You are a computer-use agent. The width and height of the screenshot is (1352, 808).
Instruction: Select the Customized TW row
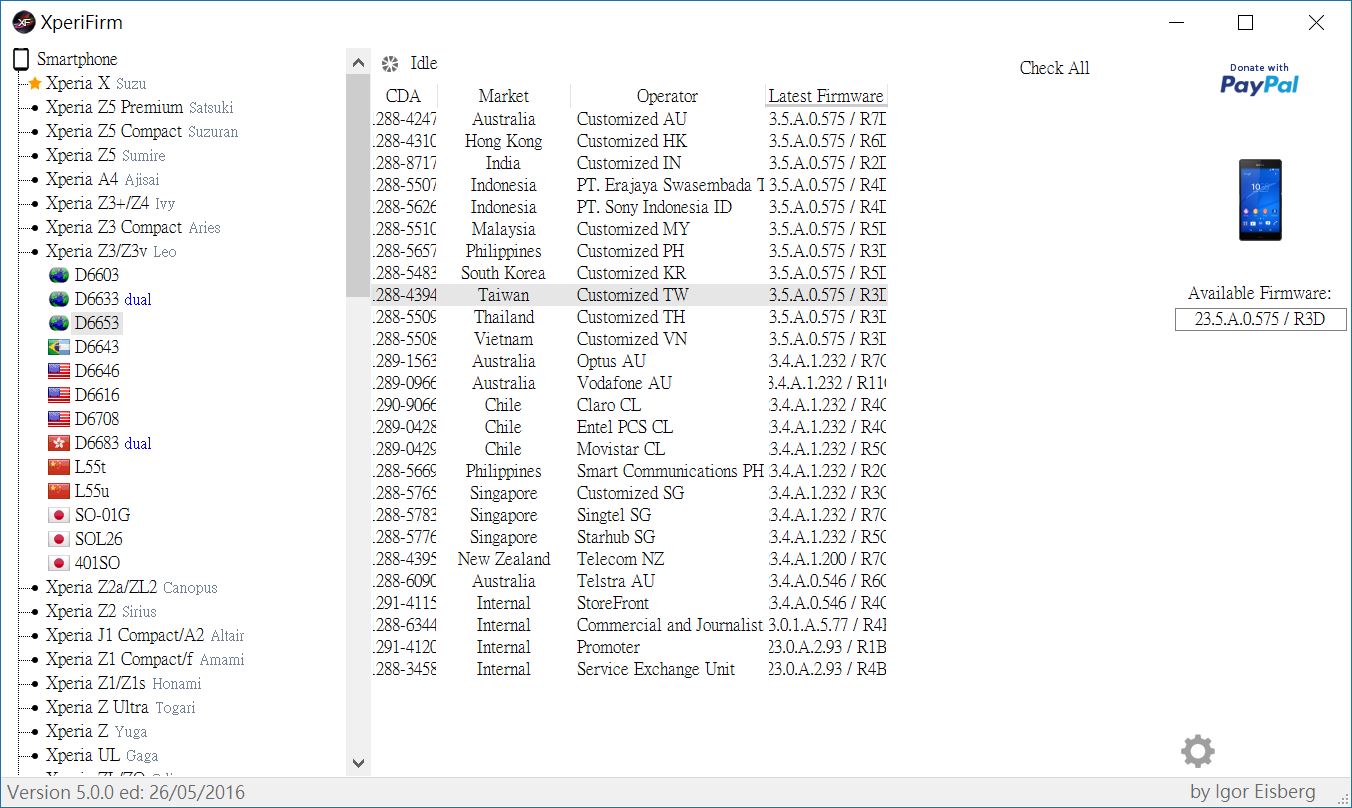(629, 295)
